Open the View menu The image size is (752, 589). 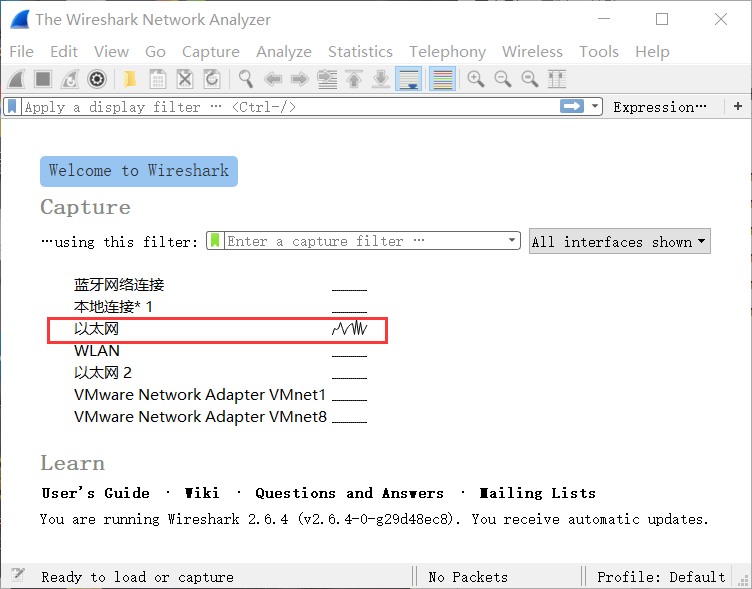pos(111,51)
